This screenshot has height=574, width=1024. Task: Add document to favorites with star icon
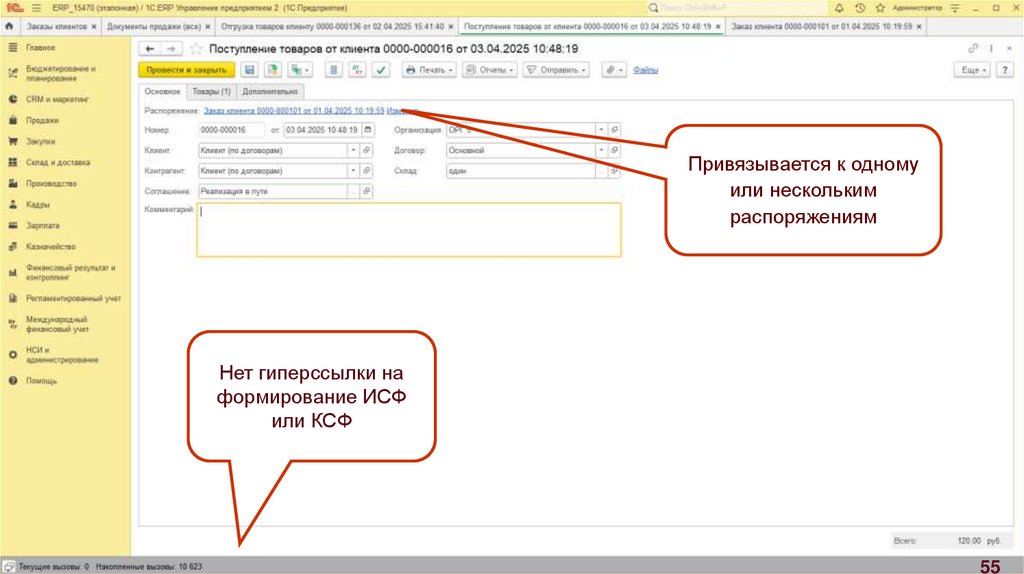[x=195, y=49]
